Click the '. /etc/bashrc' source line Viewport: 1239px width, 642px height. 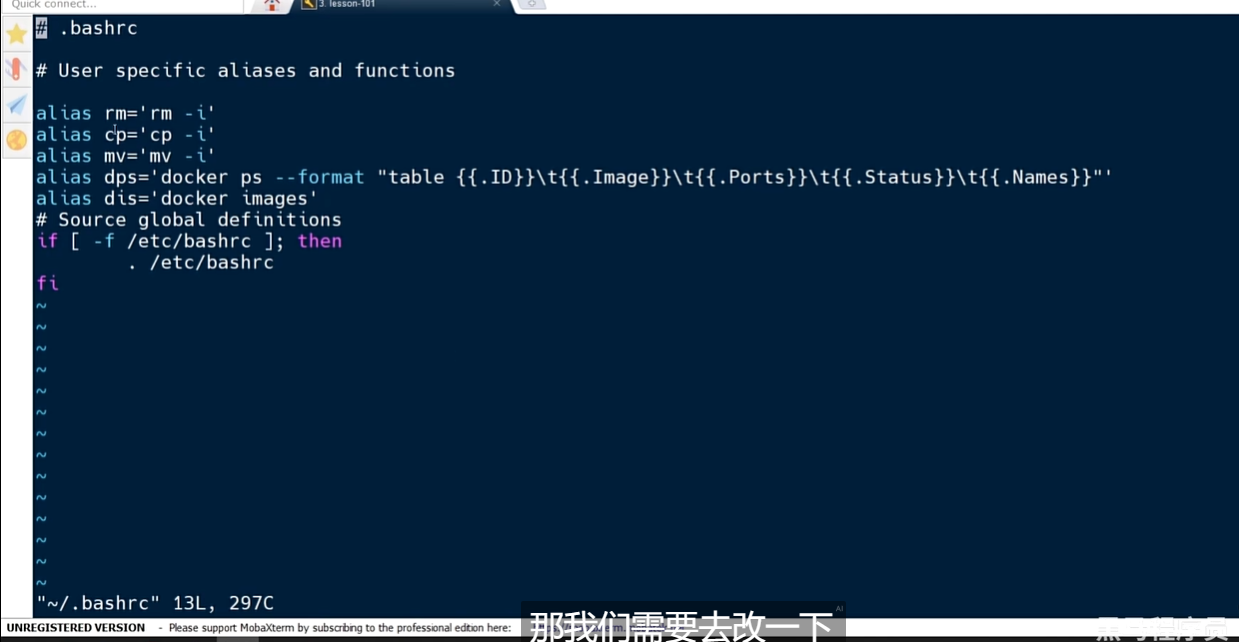click(200, 263)
